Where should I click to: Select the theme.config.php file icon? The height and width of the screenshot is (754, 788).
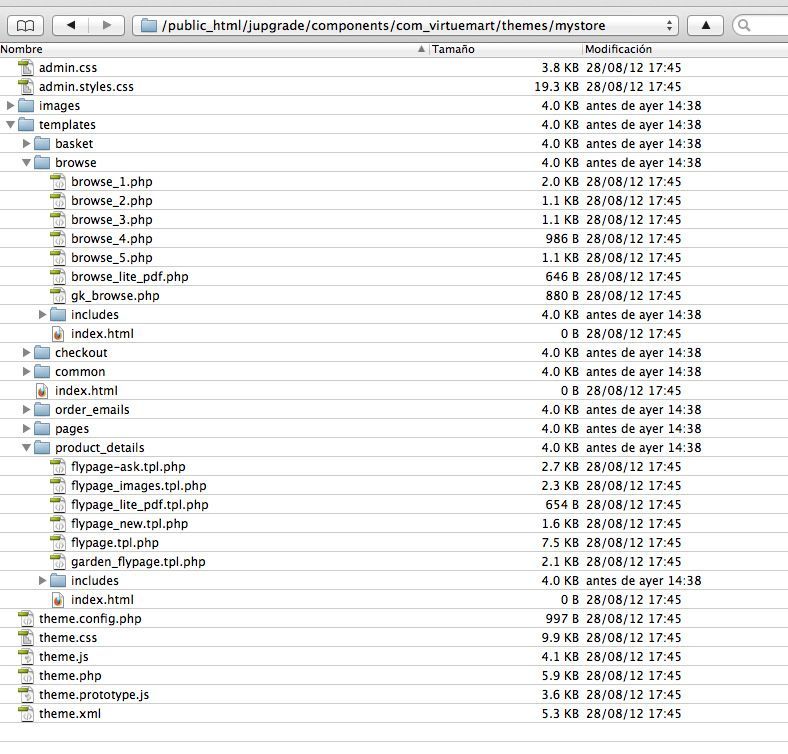pyautogui.click(x=26, y=619)
